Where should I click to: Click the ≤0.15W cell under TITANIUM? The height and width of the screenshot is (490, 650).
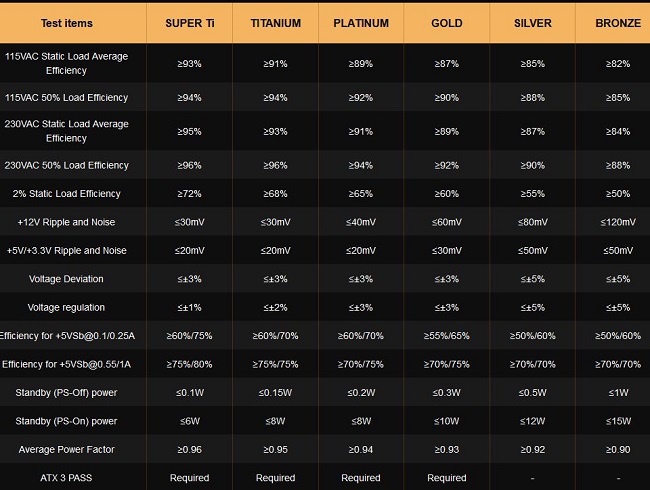[275, 392]
